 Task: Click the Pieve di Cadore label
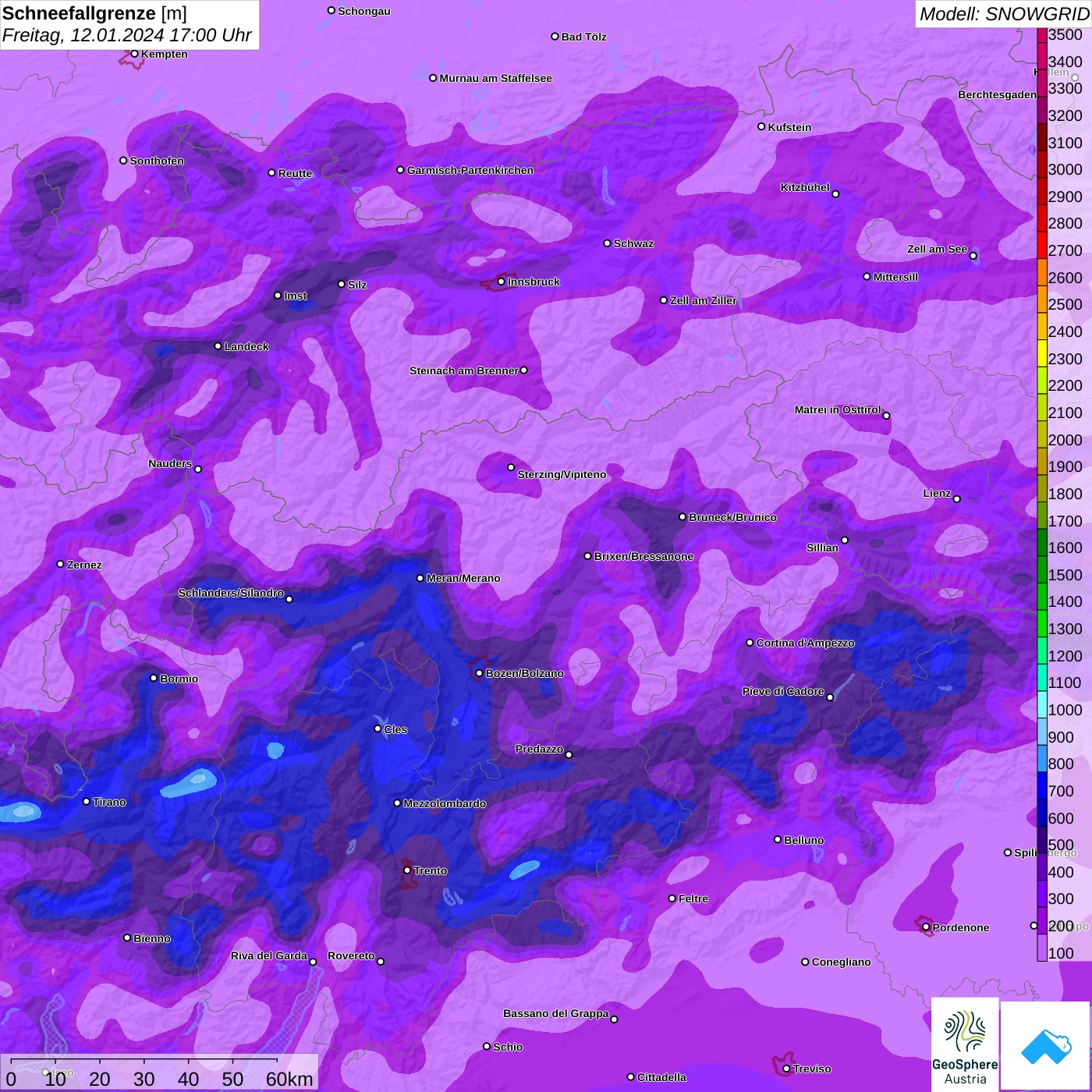click(x=783, y=691)
